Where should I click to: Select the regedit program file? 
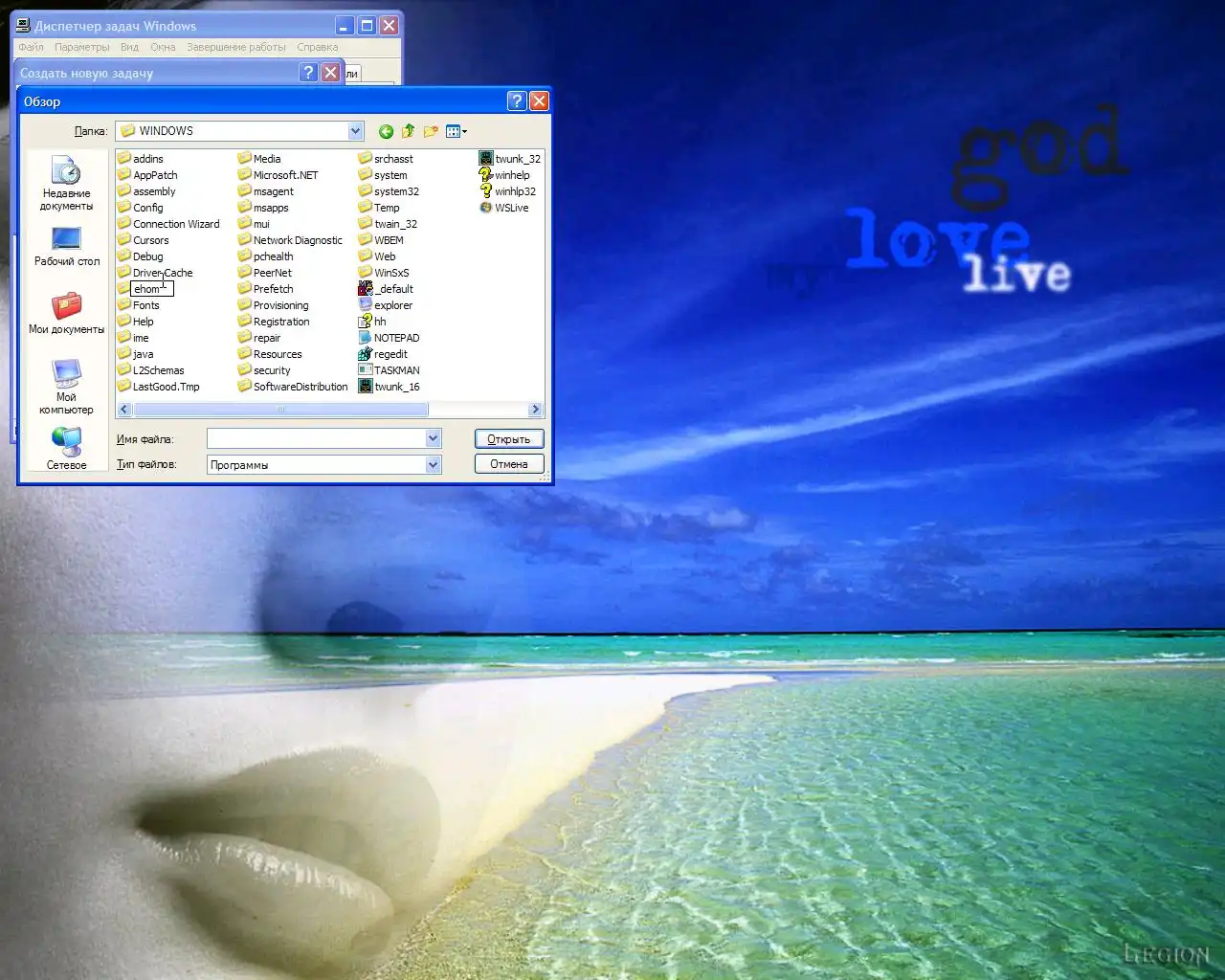pyautogui.click(x=383, y=354)
